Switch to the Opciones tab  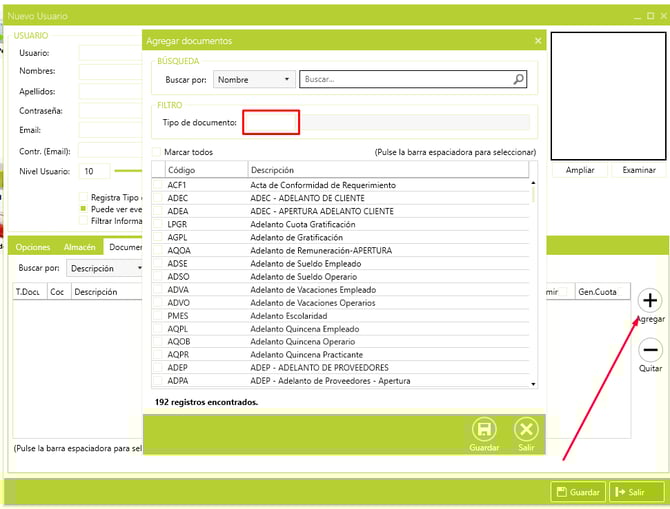(x=33, y=247)
